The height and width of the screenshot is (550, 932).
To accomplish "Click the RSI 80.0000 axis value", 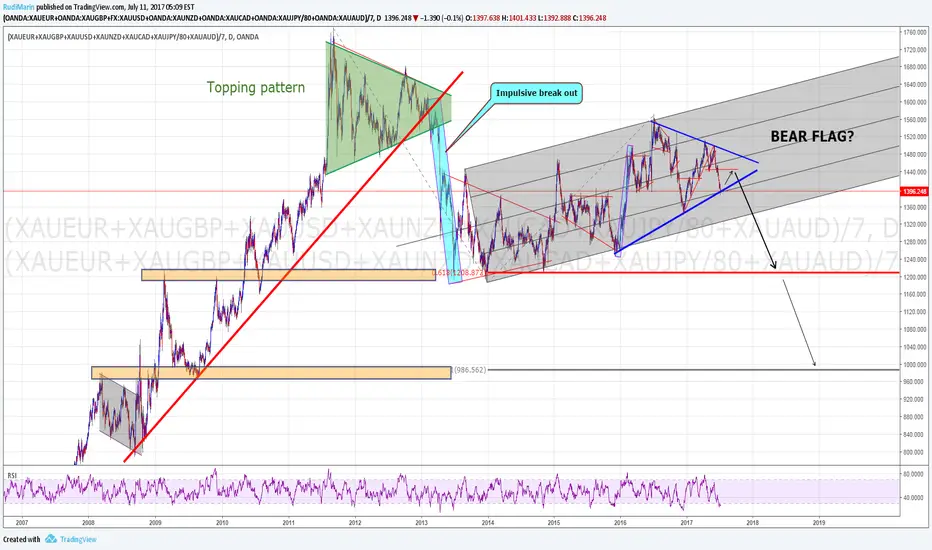I will click(914, 474).
